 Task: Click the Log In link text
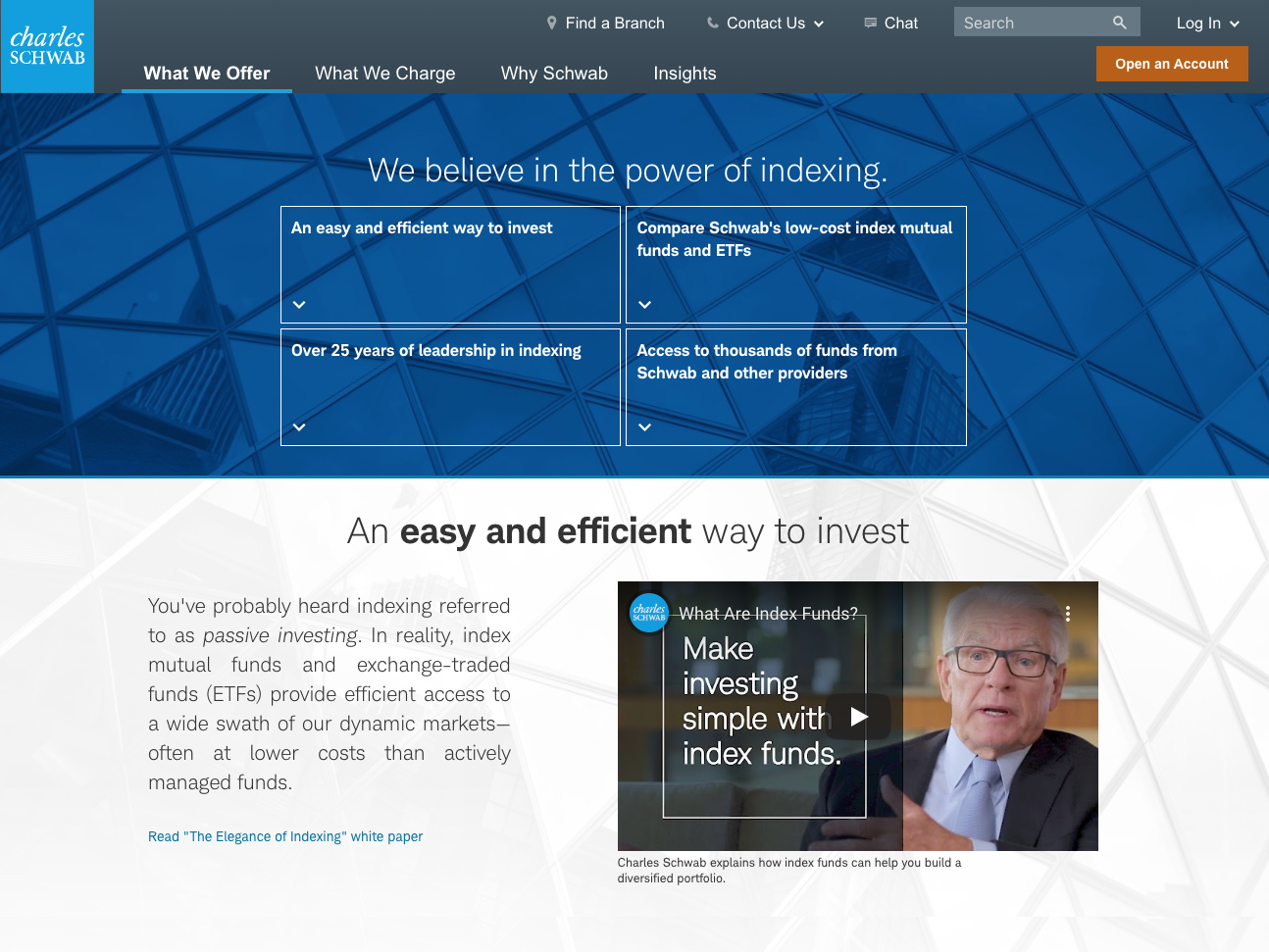pos(1198,24)
